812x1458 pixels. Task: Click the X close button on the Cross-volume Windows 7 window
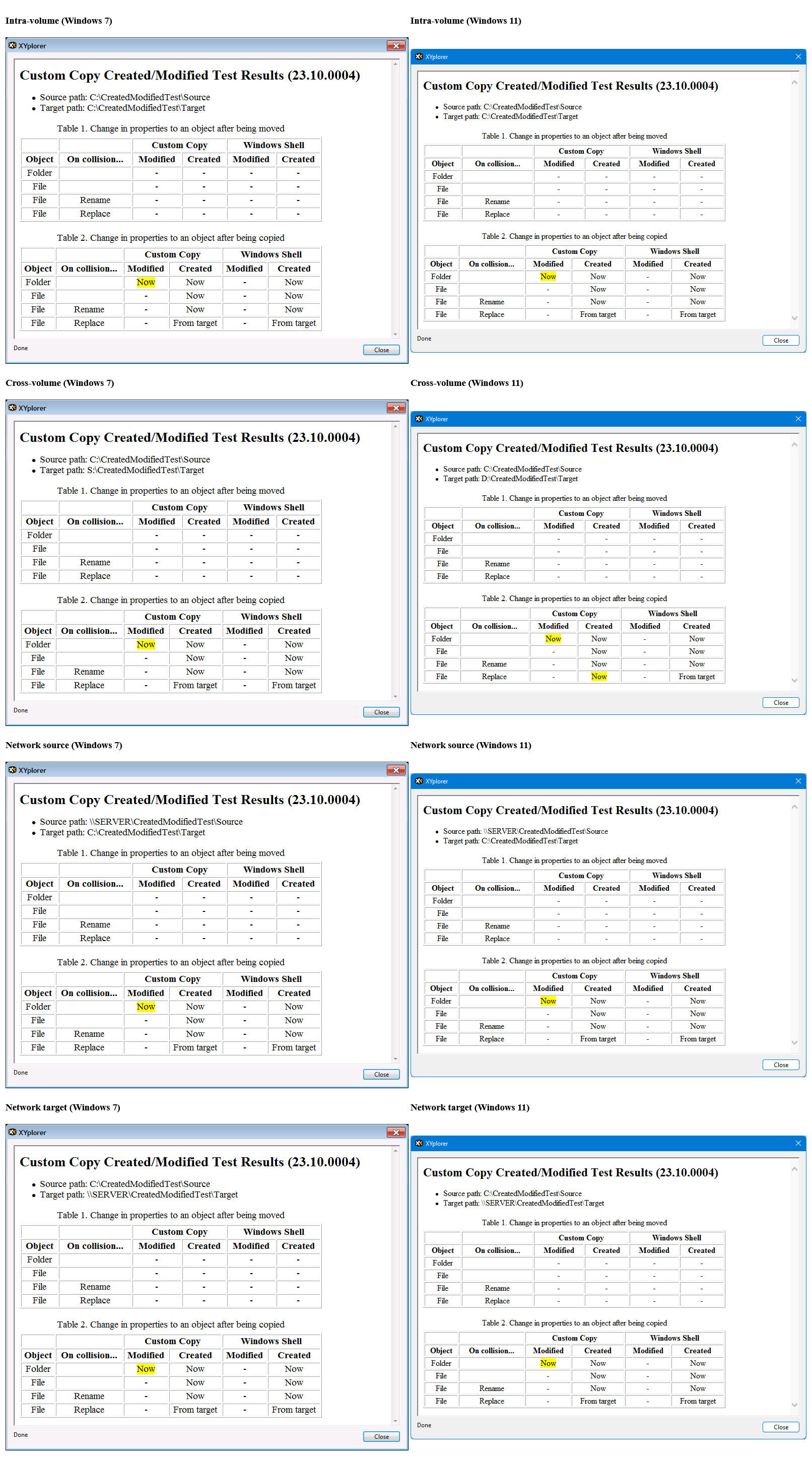[x=396, y=408]
